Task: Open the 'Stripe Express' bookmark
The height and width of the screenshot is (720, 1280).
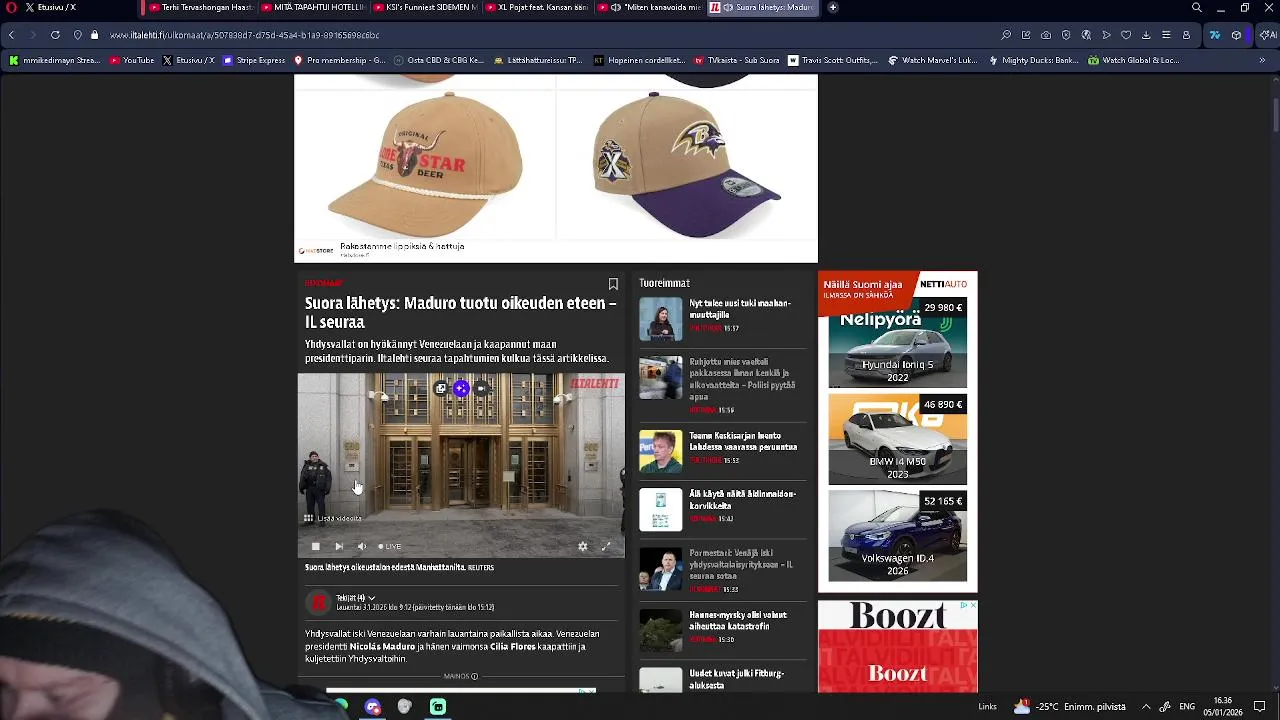Action: coord(254,60)
